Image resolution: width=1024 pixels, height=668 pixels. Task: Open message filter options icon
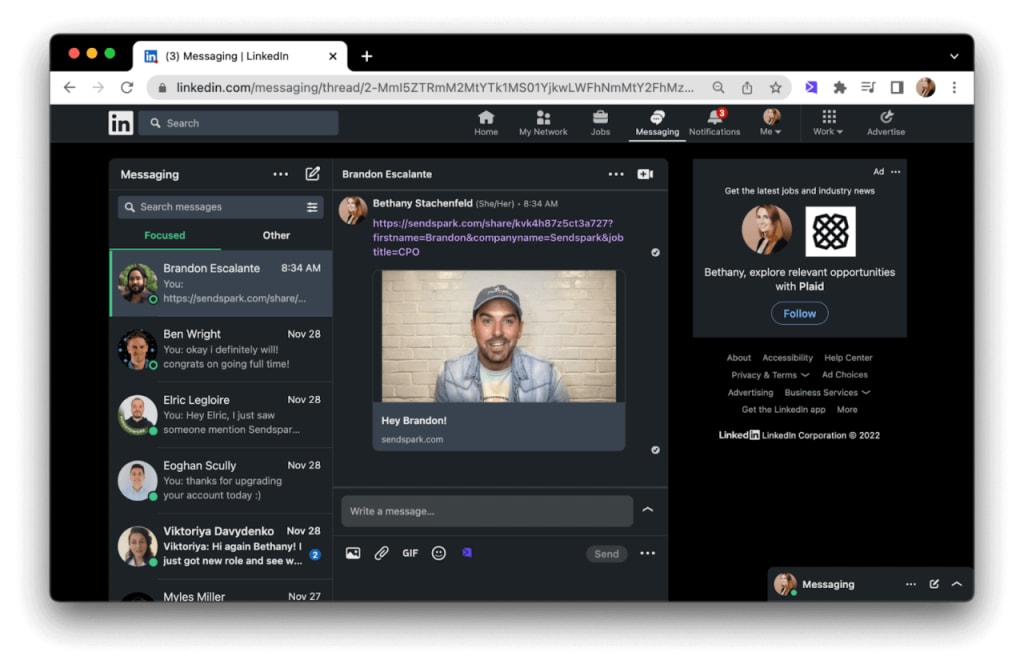pyautogui.click(x=312, y=207)
